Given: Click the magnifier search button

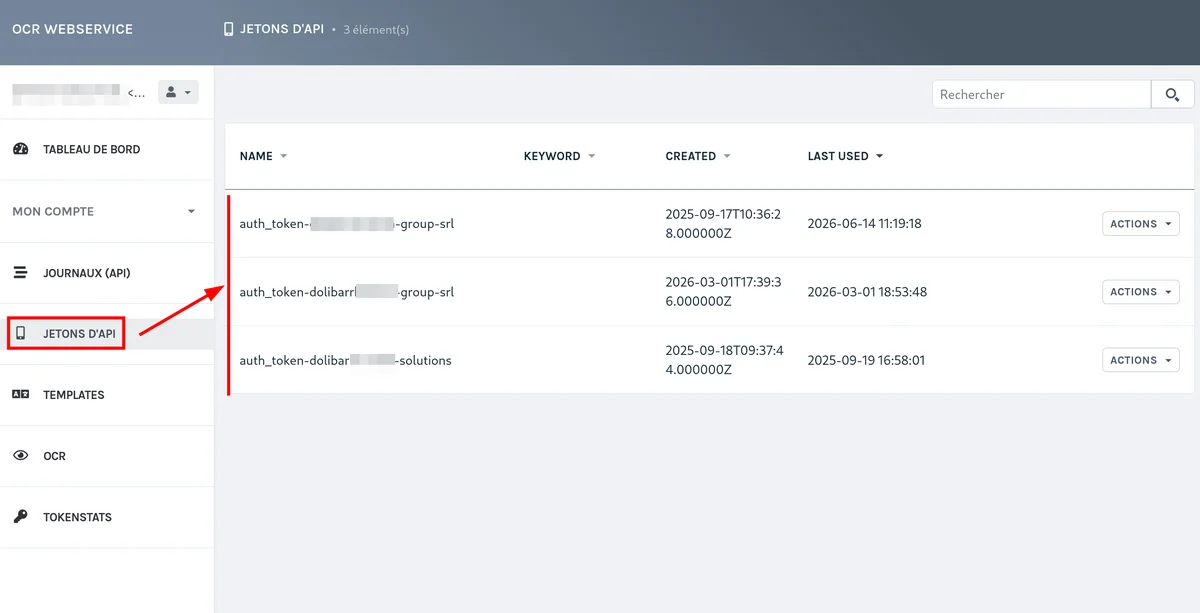Looking at the screenshot, I should tap(1173, 94).
